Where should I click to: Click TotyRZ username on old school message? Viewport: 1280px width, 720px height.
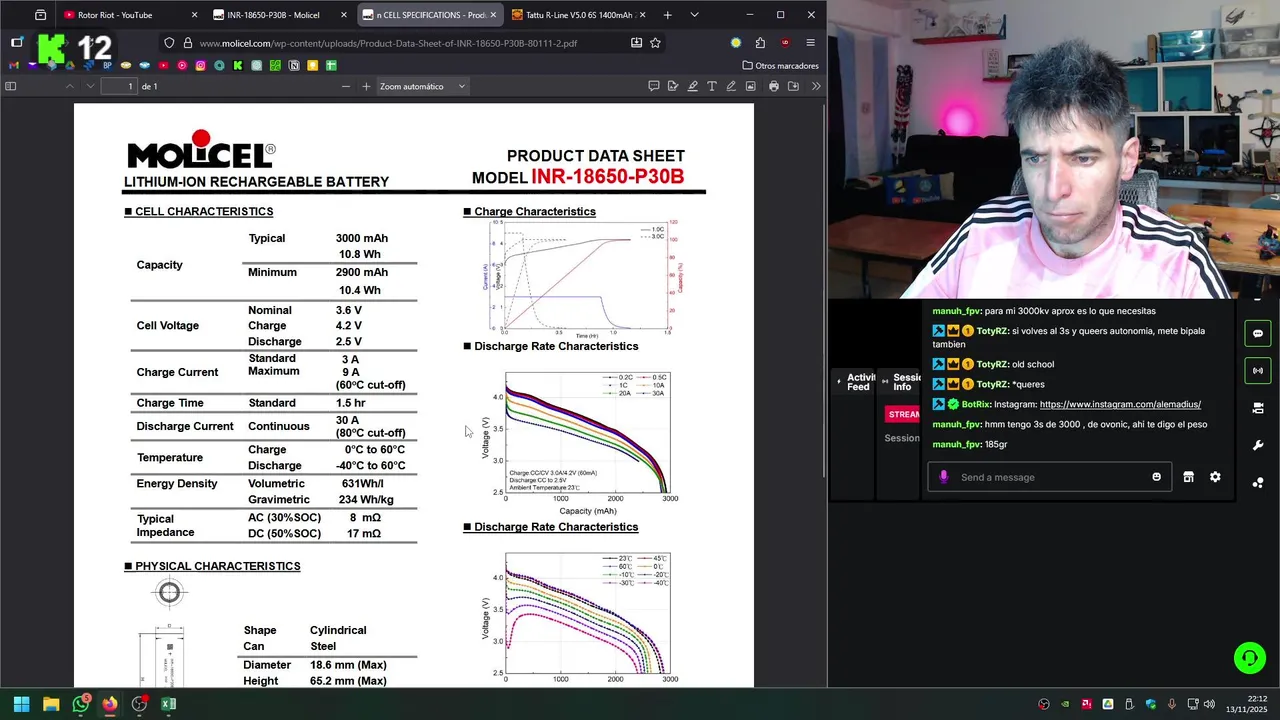(x=993, y=364)
